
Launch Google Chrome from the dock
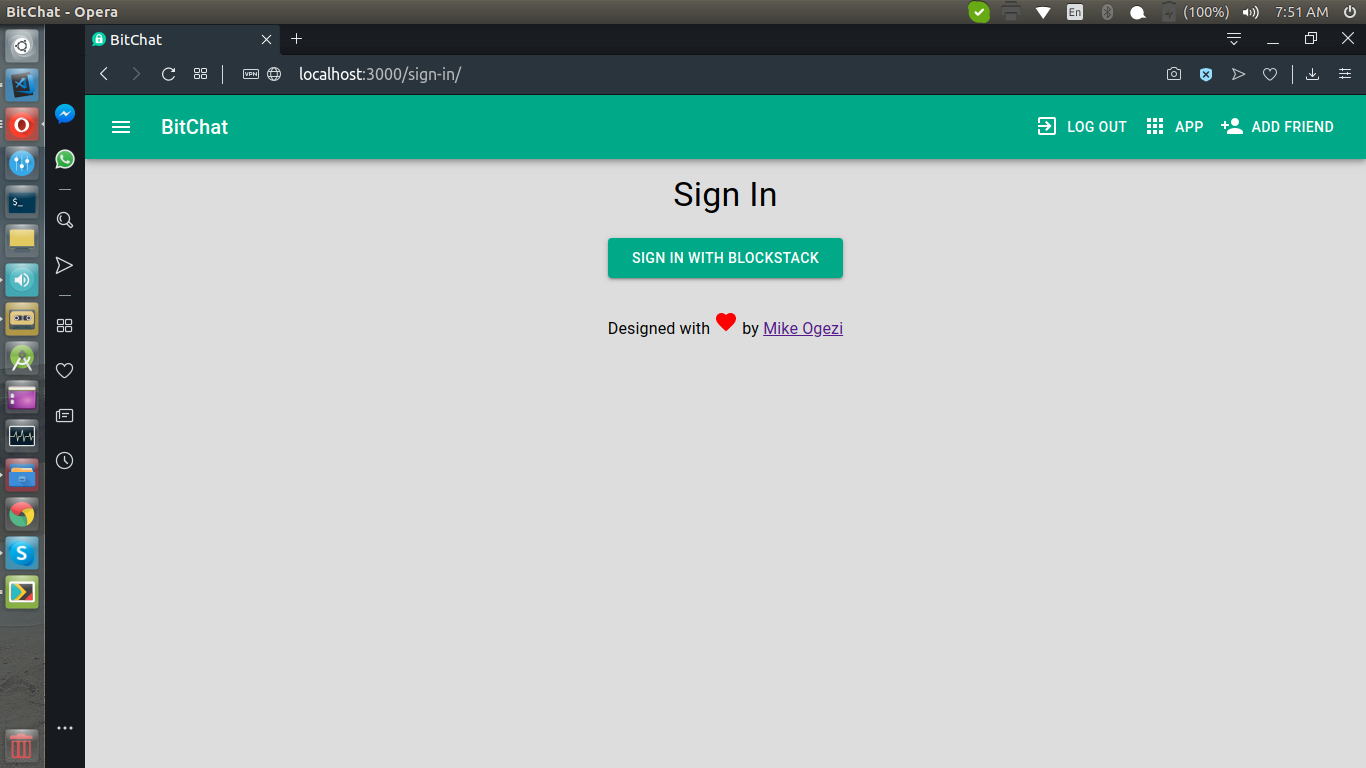22,514
